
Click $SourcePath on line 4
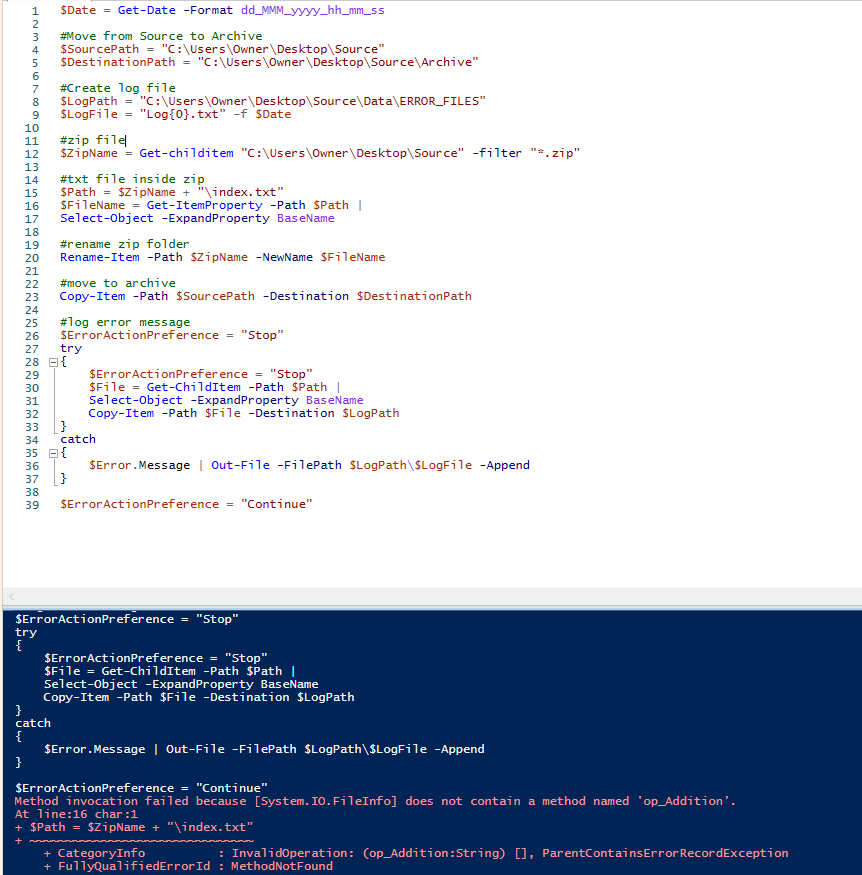click(100, 49)
